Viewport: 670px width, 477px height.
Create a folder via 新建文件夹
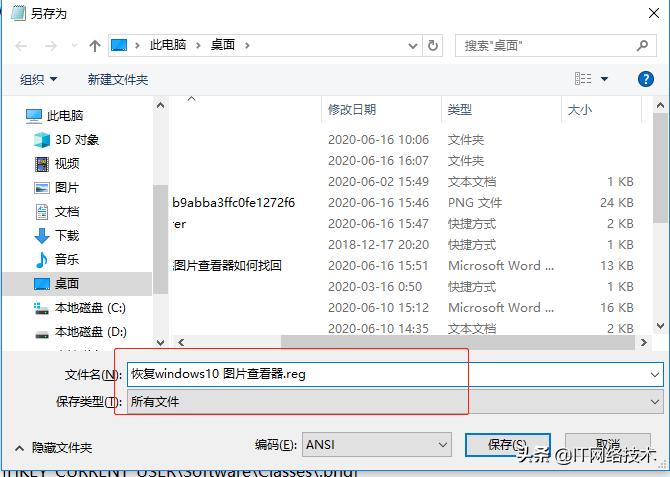tap(118, 80)
